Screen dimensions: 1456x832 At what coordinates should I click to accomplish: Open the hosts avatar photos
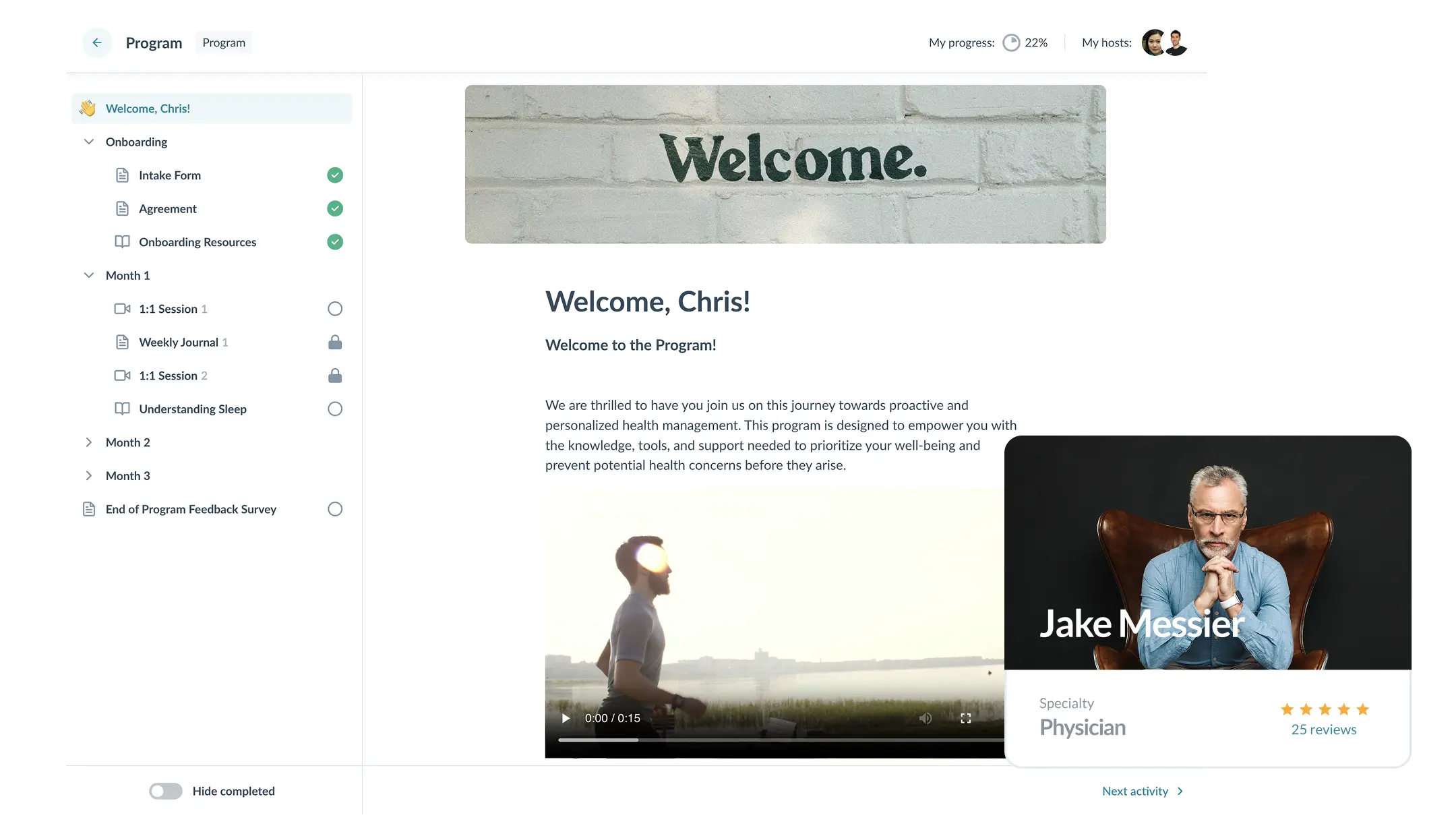pos(1164,42)
